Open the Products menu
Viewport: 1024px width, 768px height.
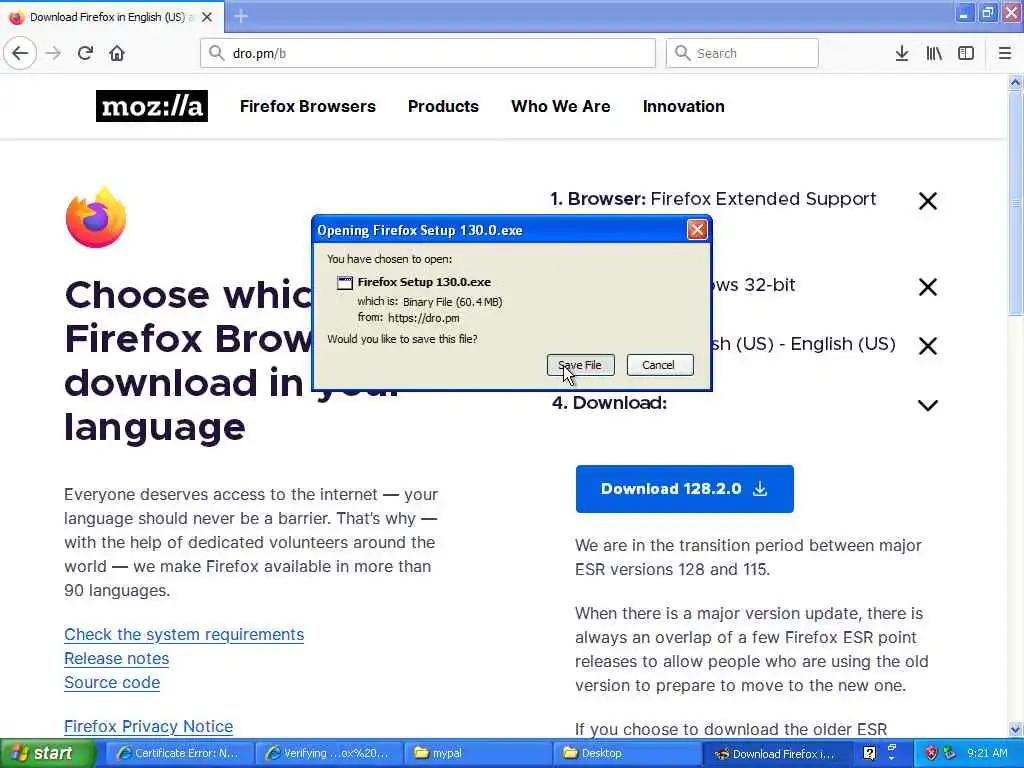443,106
